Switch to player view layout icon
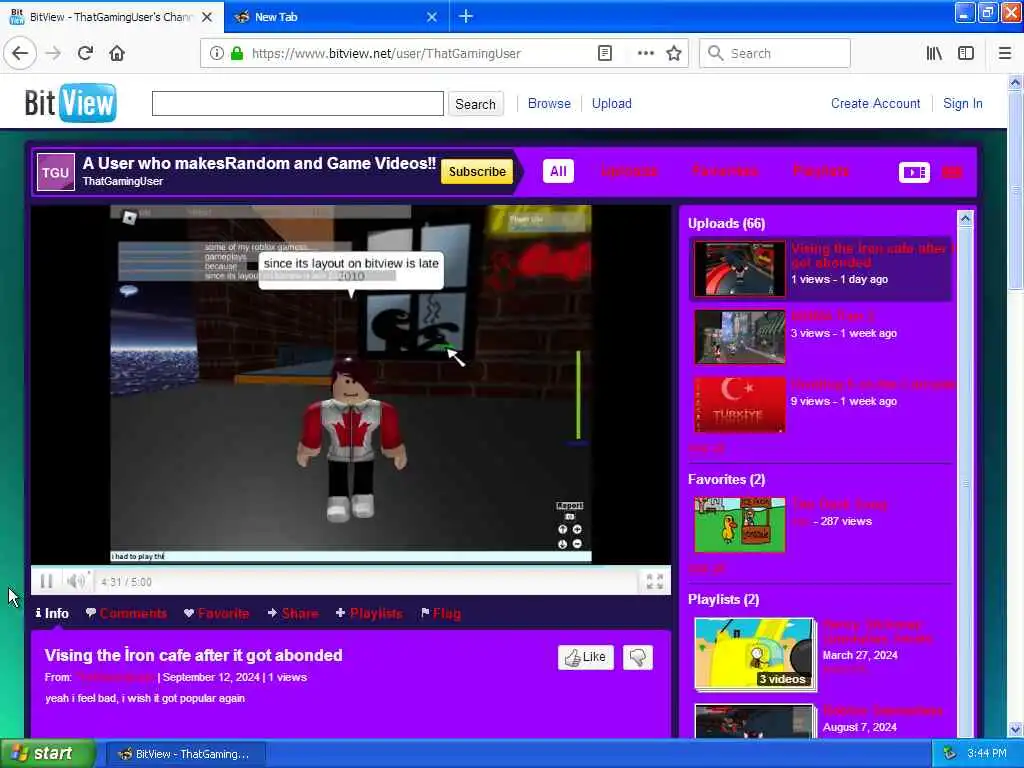 tap(914, 172)
